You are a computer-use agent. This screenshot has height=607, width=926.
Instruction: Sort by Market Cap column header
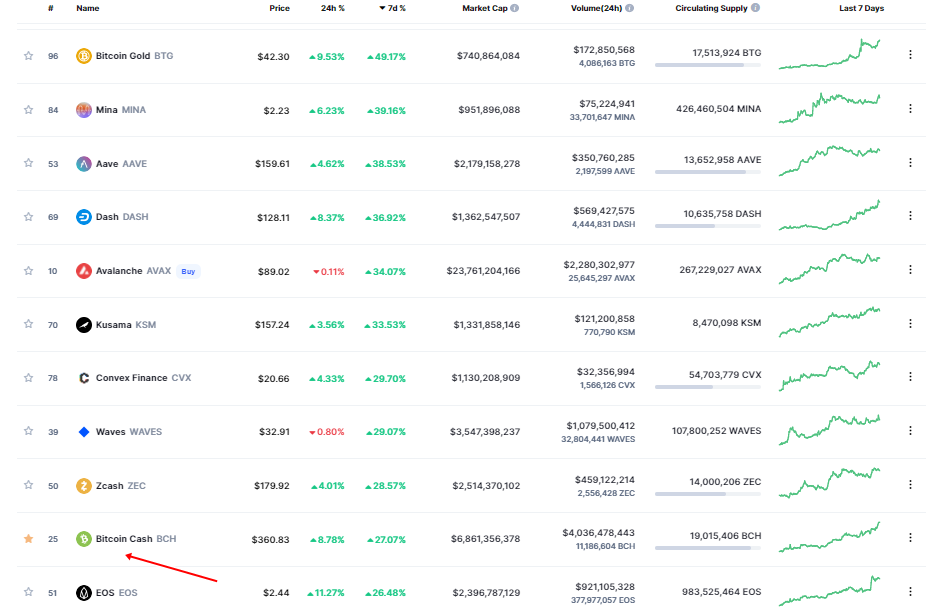[484, 8]
